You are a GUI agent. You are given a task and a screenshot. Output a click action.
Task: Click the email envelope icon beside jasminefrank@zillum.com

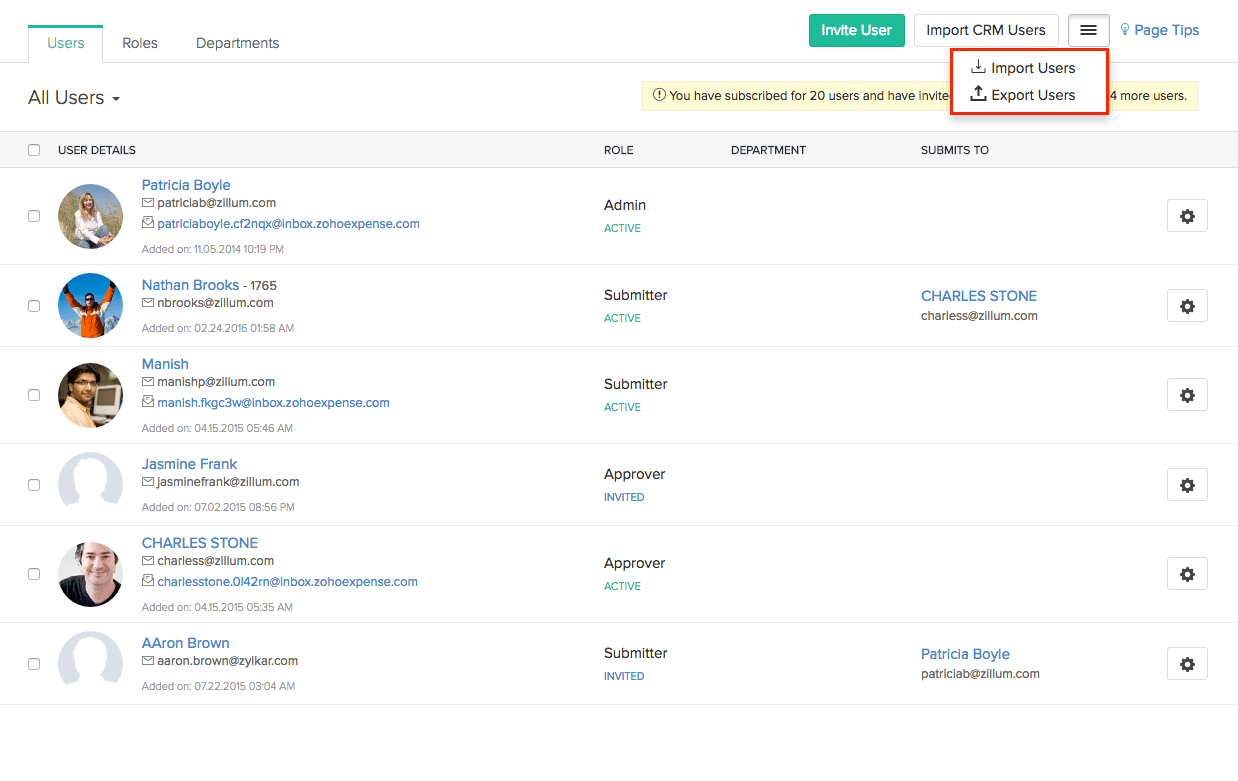click(146, 481)
